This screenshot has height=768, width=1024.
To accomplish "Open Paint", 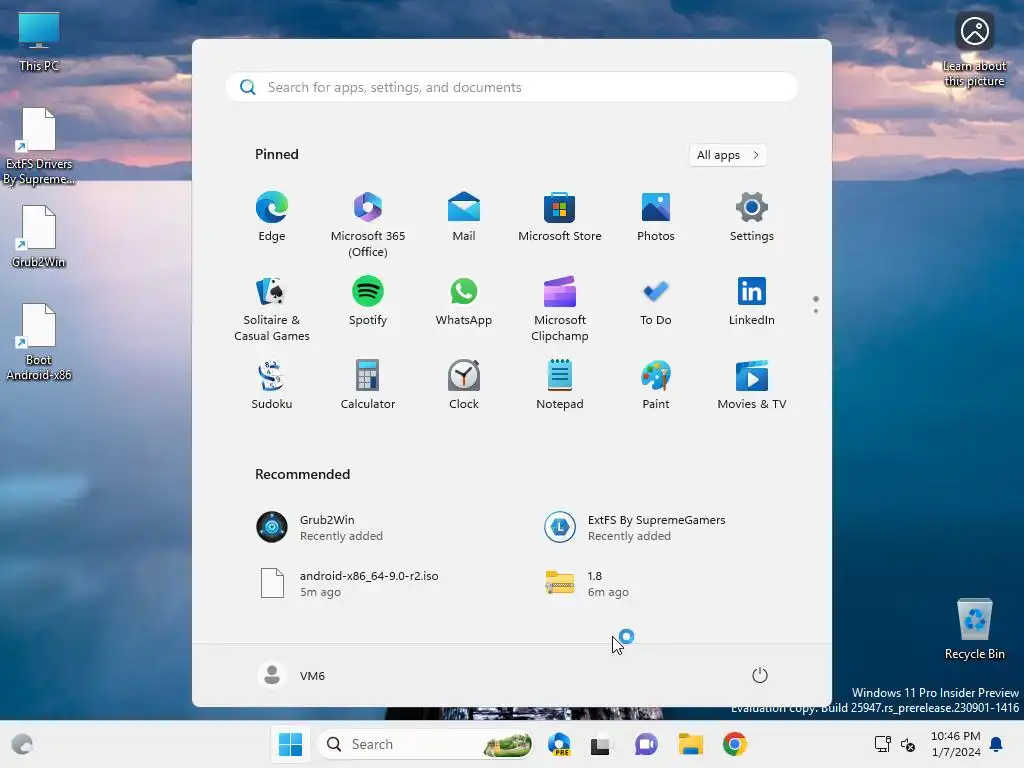I will coord(656,385).
